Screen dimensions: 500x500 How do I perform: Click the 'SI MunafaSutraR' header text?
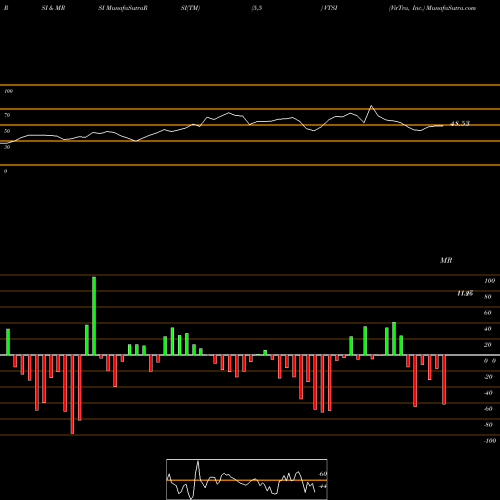123,8
